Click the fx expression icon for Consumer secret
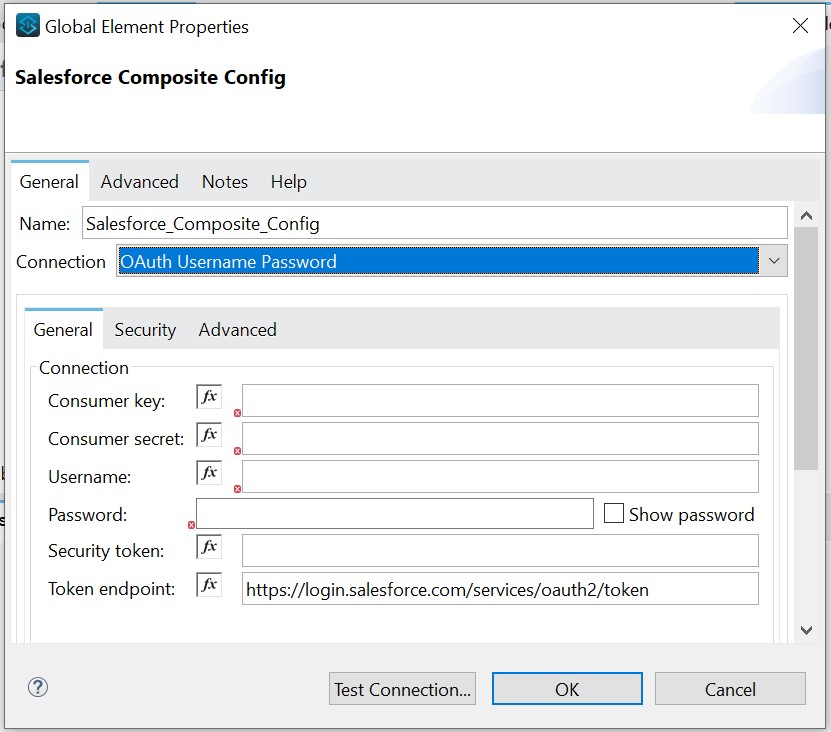This screenshot has height=732, width=831. (x=209, y=435)
